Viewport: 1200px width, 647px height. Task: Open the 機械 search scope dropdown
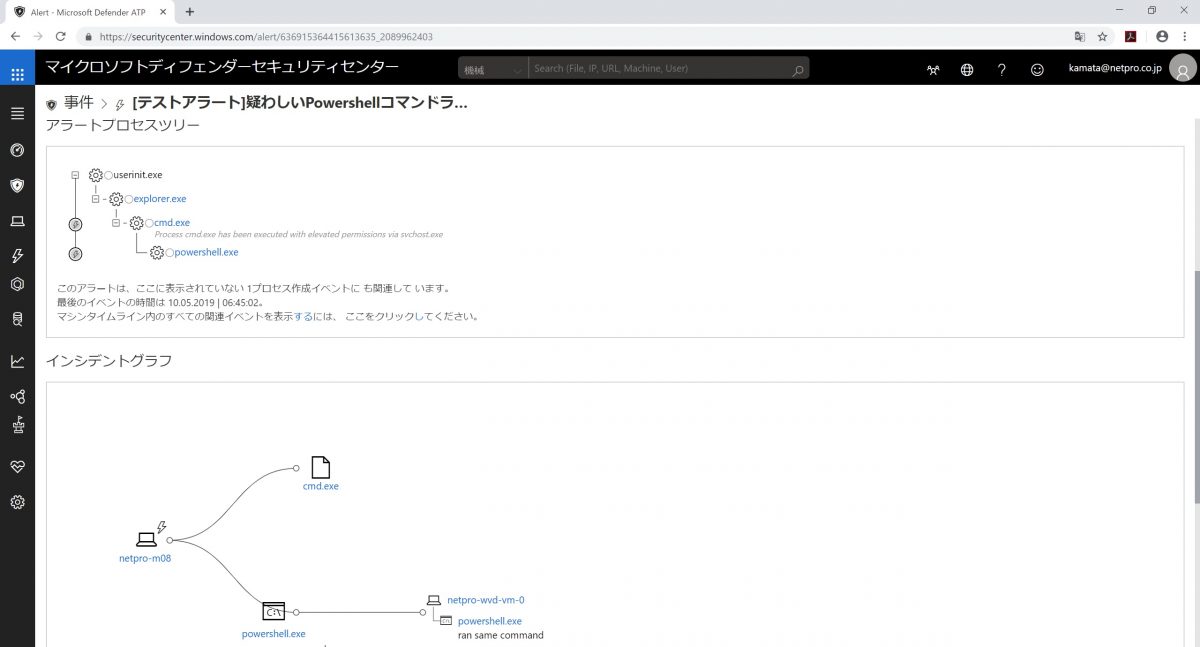492,69
